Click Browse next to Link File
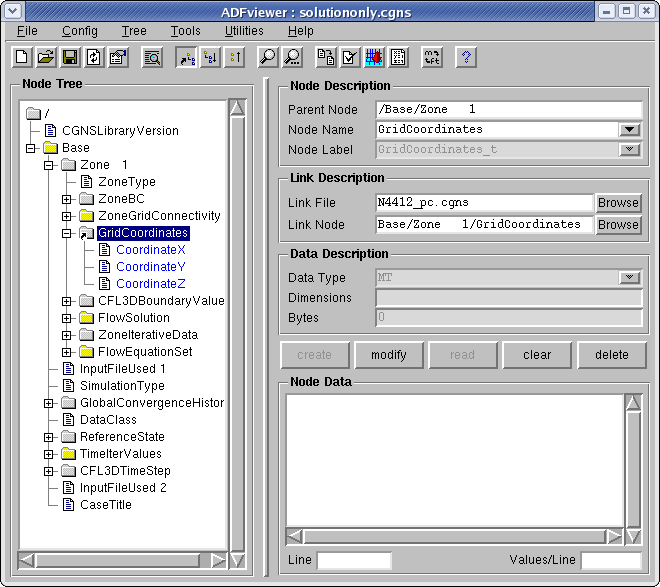 pos(618,203)
